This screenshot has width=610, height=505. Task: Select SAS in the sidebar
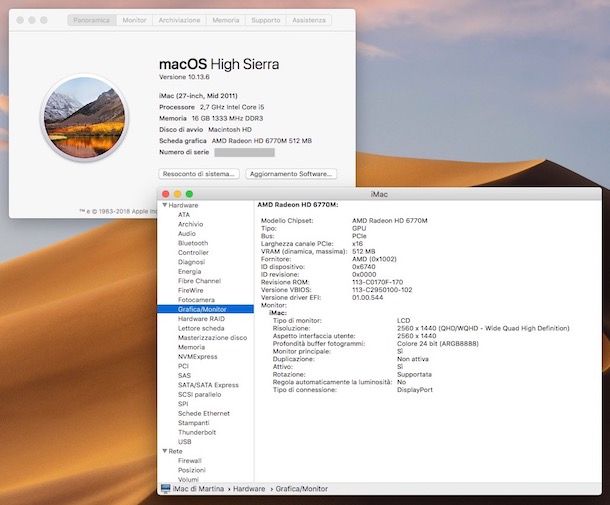(184, 375)
